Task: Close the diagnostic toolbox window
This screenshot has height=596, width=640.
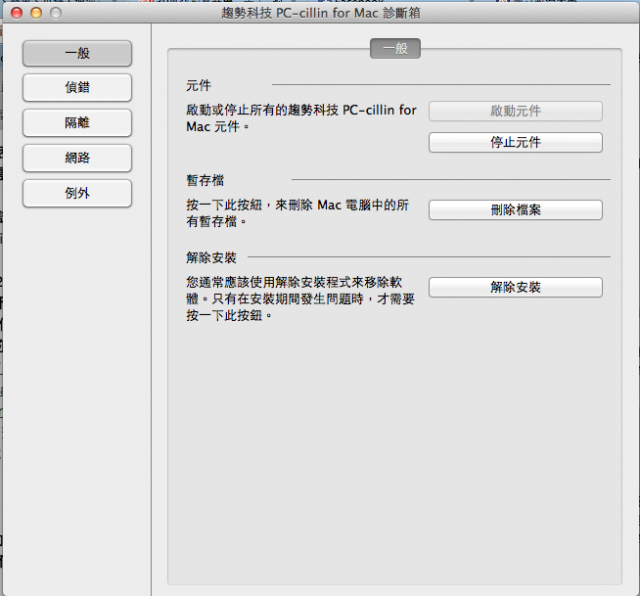Action: pos(17,13)
